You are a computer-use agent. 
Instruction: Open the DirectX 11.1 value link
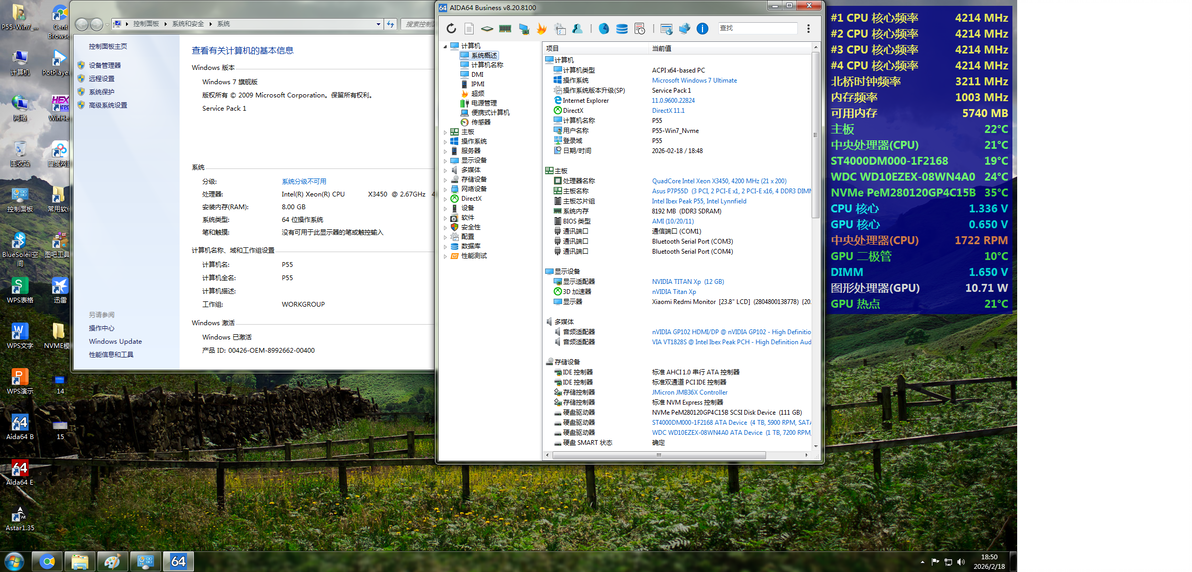pyautogui.click(x=667, y=110)
